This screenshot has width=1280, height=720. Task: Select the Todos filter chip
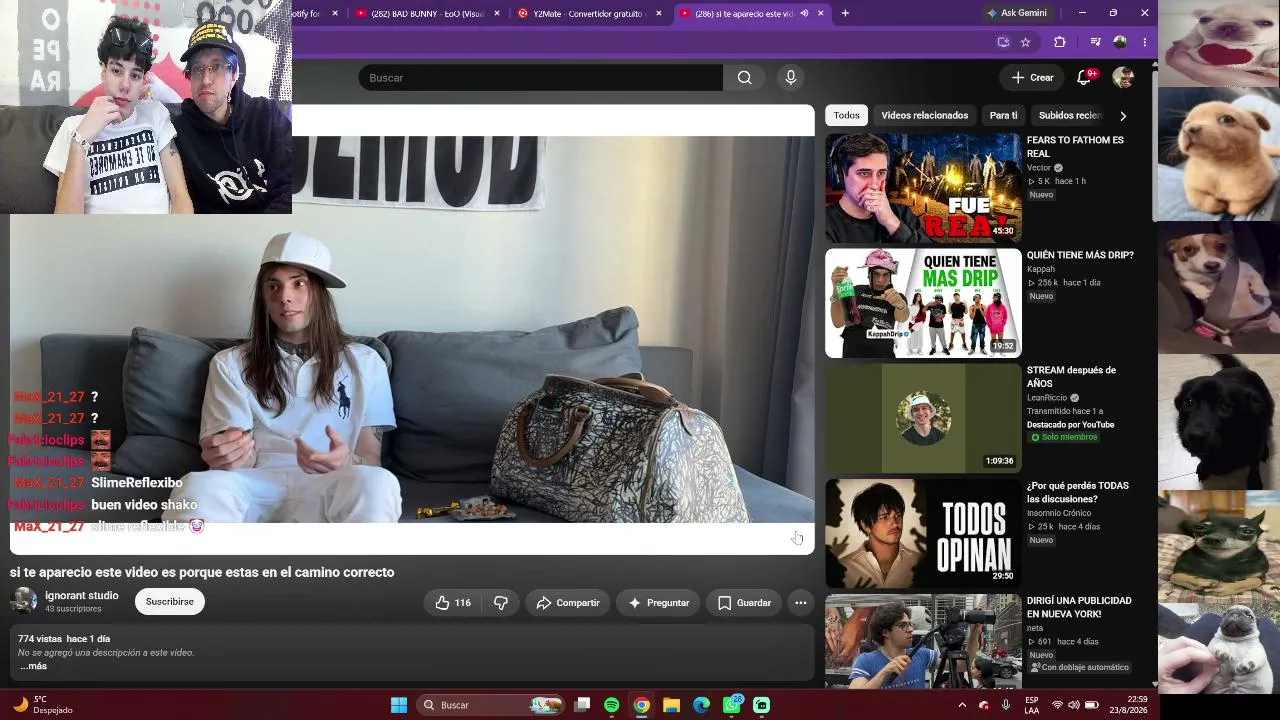coord(846,116)
